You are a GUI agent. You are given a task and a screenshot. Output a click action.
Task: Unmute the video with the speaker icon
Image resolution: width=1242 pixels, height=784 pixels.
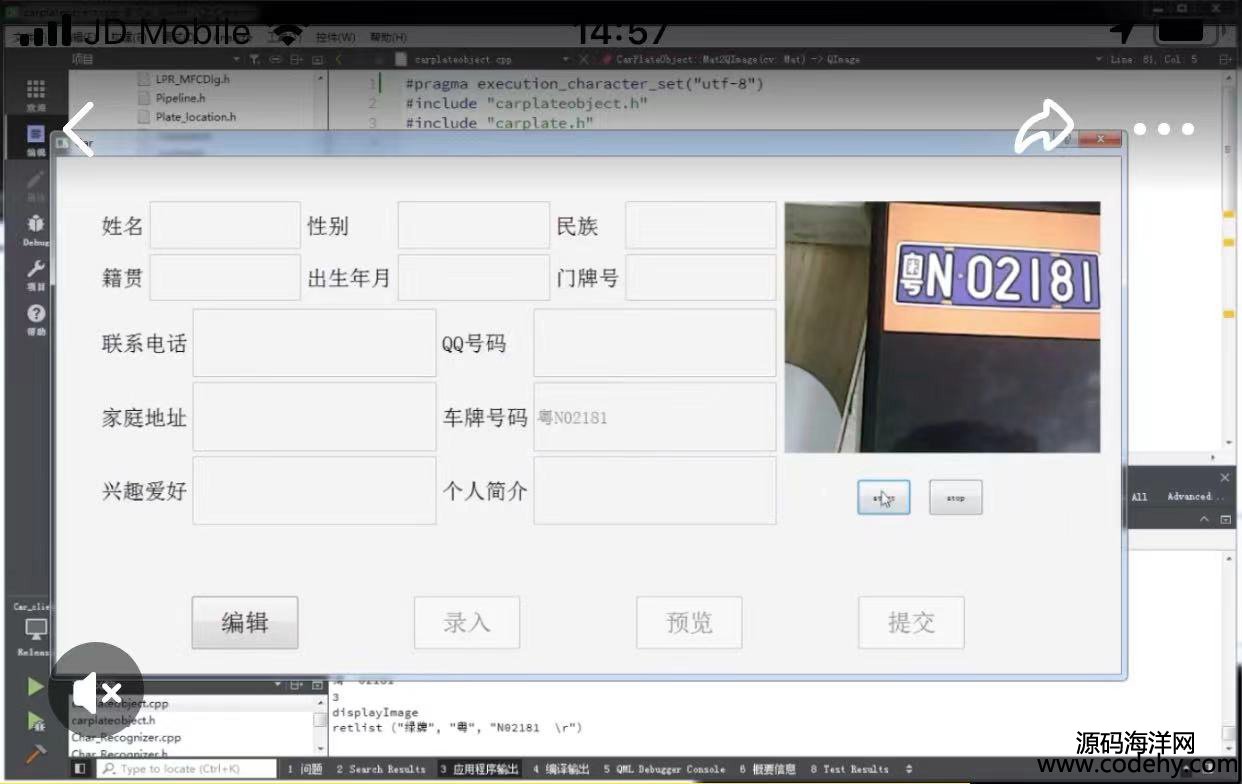click(96, 691)
